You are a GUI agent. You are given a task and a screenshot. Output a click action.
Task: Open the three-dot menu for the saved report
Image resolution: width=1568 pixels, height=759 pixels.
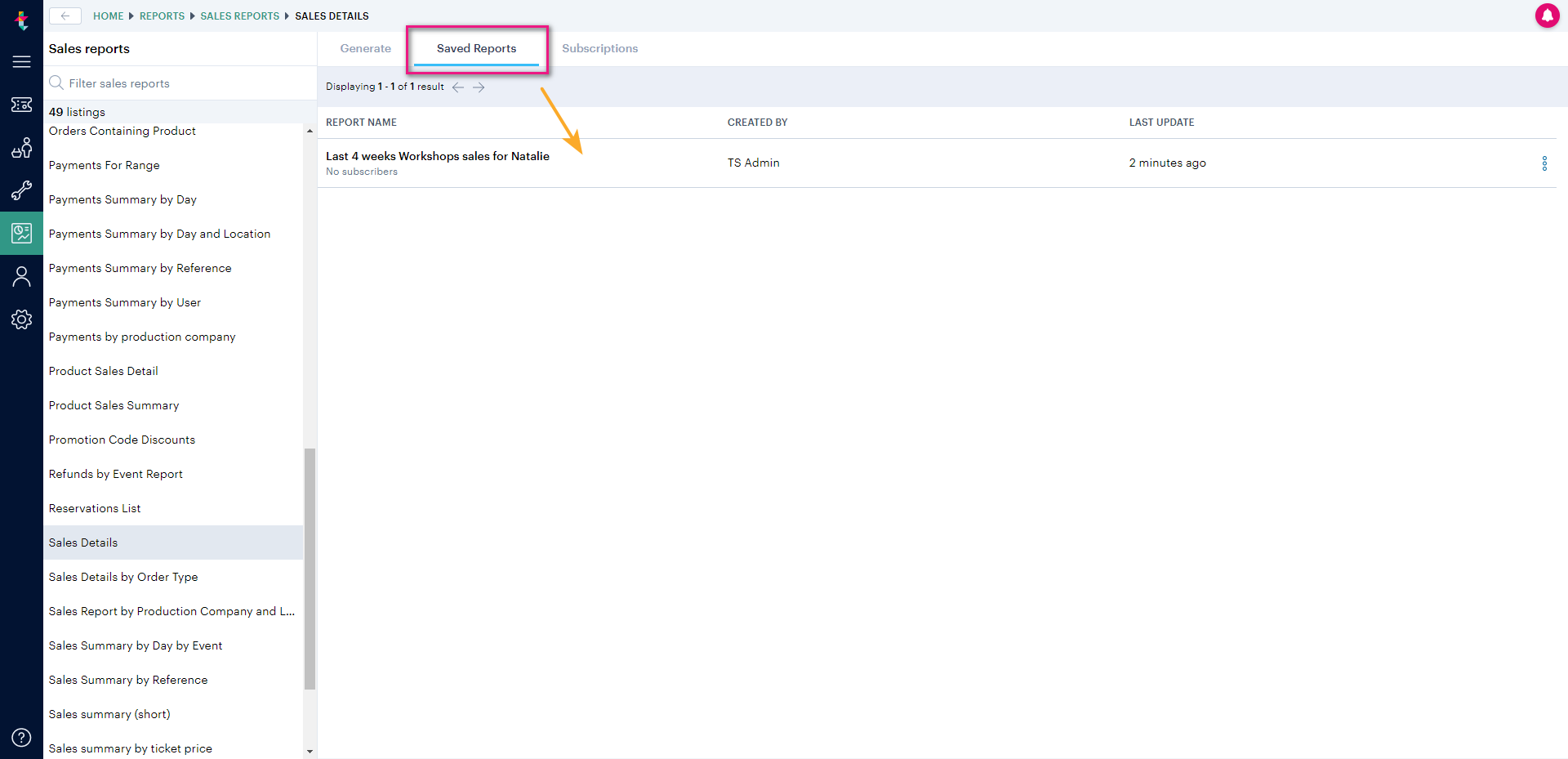(1544, 163)
